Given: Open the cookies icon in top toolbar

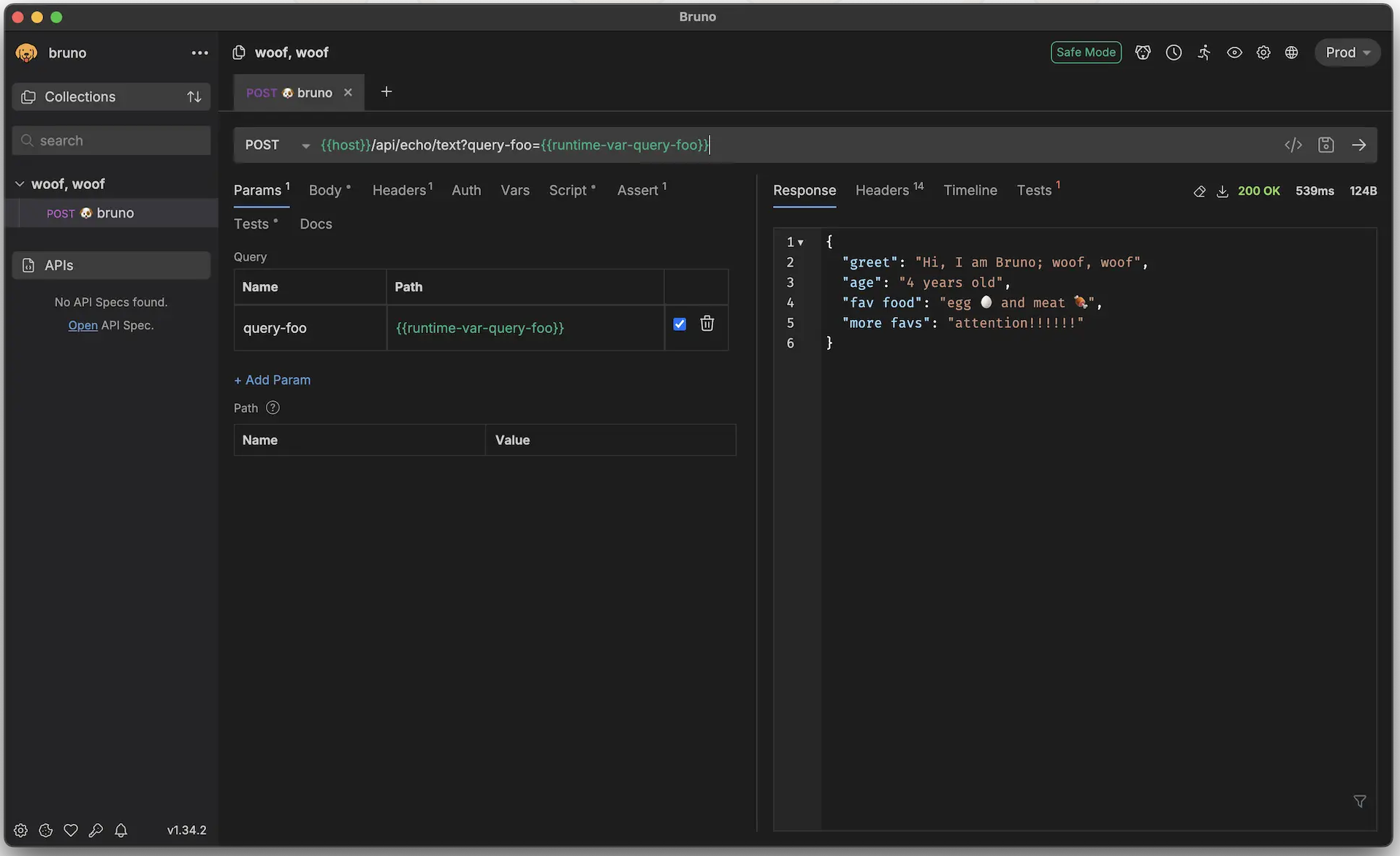Looking at the screenshot, I should [x=1143, y=52].
